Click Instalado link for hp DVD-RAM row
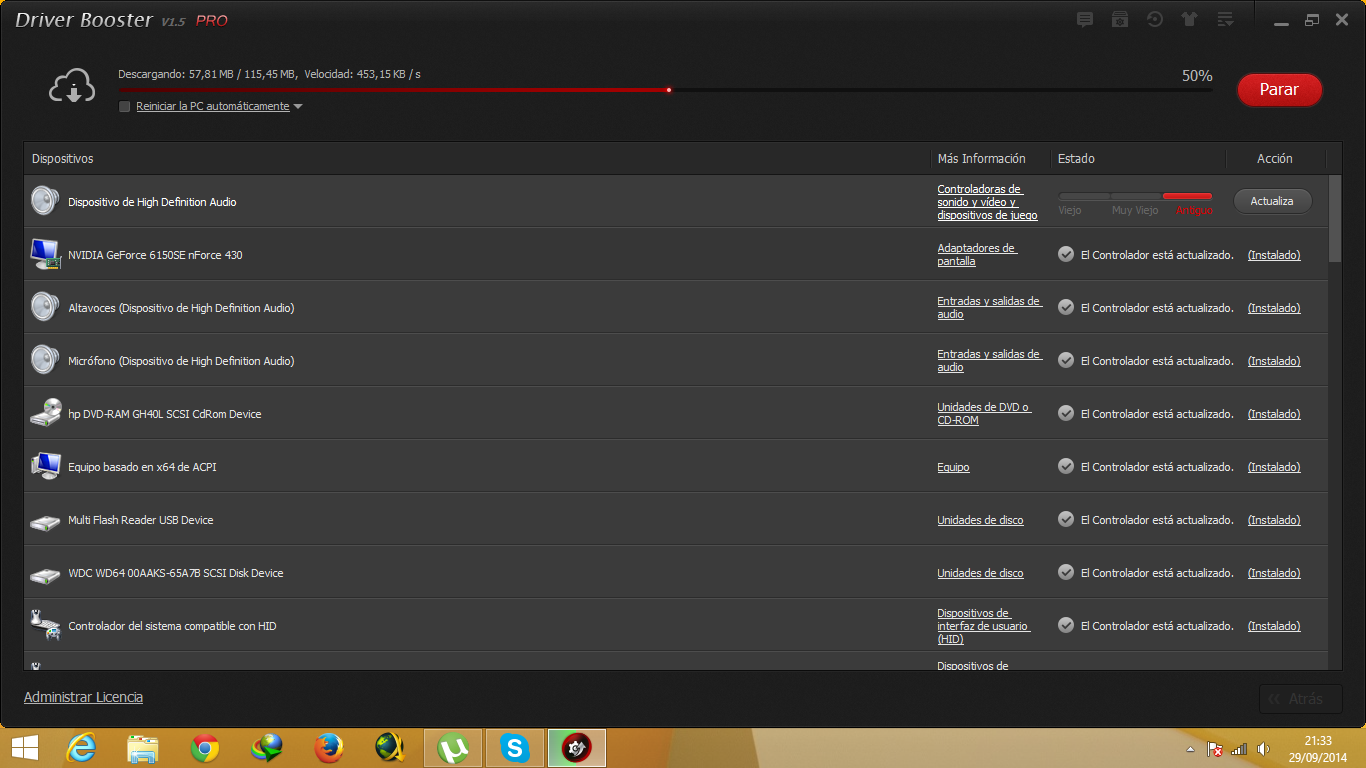Screen dimensions: 1366x768 point(1274,414)
